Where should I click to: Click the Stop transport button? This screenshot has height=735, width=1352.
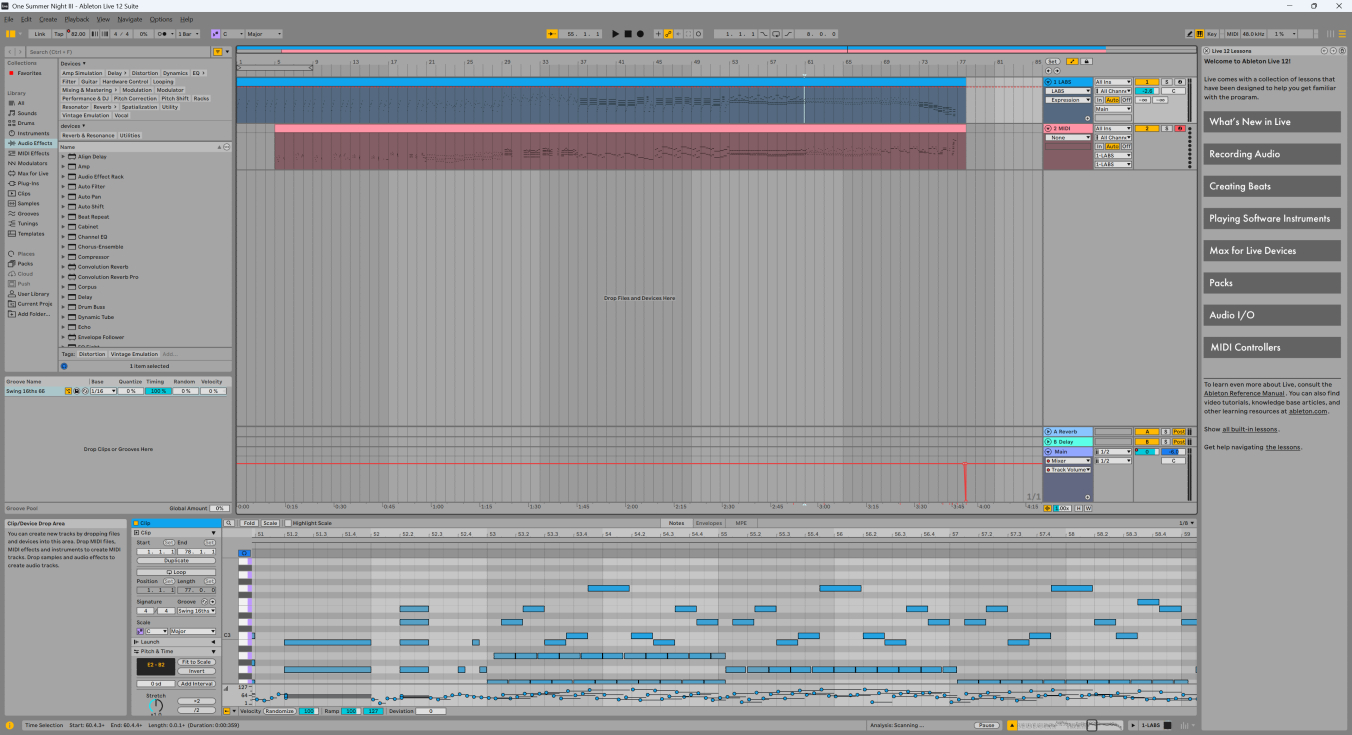click(x=628, y=34)
